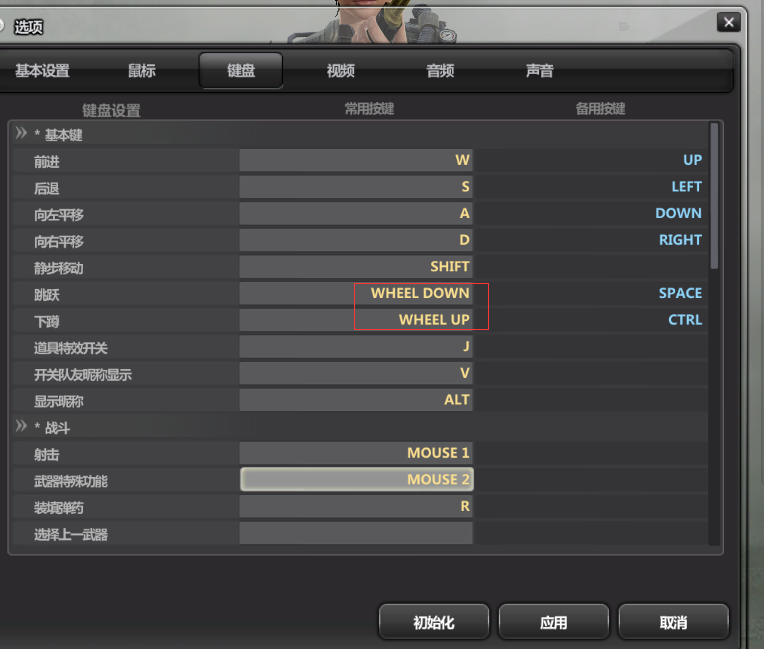Select the 装填弹药 R key field
This screenshot has height=649, width=764.
pos(356,506)
